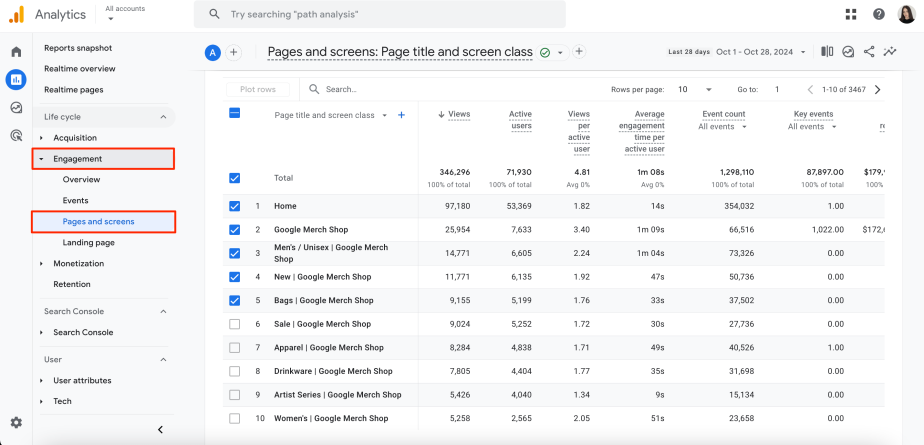Open report status dropdown beside green check
Image resolution: width=924 pixels, height=445 pixels.
click(560, 52)
